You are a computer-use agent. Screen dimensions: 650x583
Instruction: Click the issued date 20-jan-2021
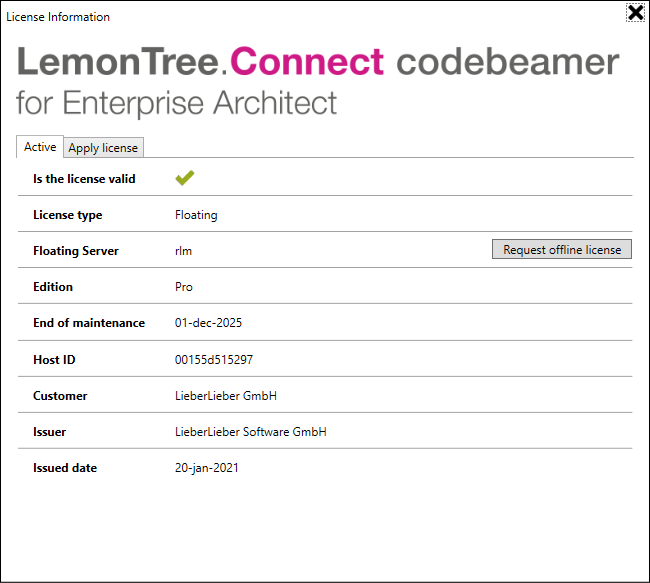coord(207,468)
